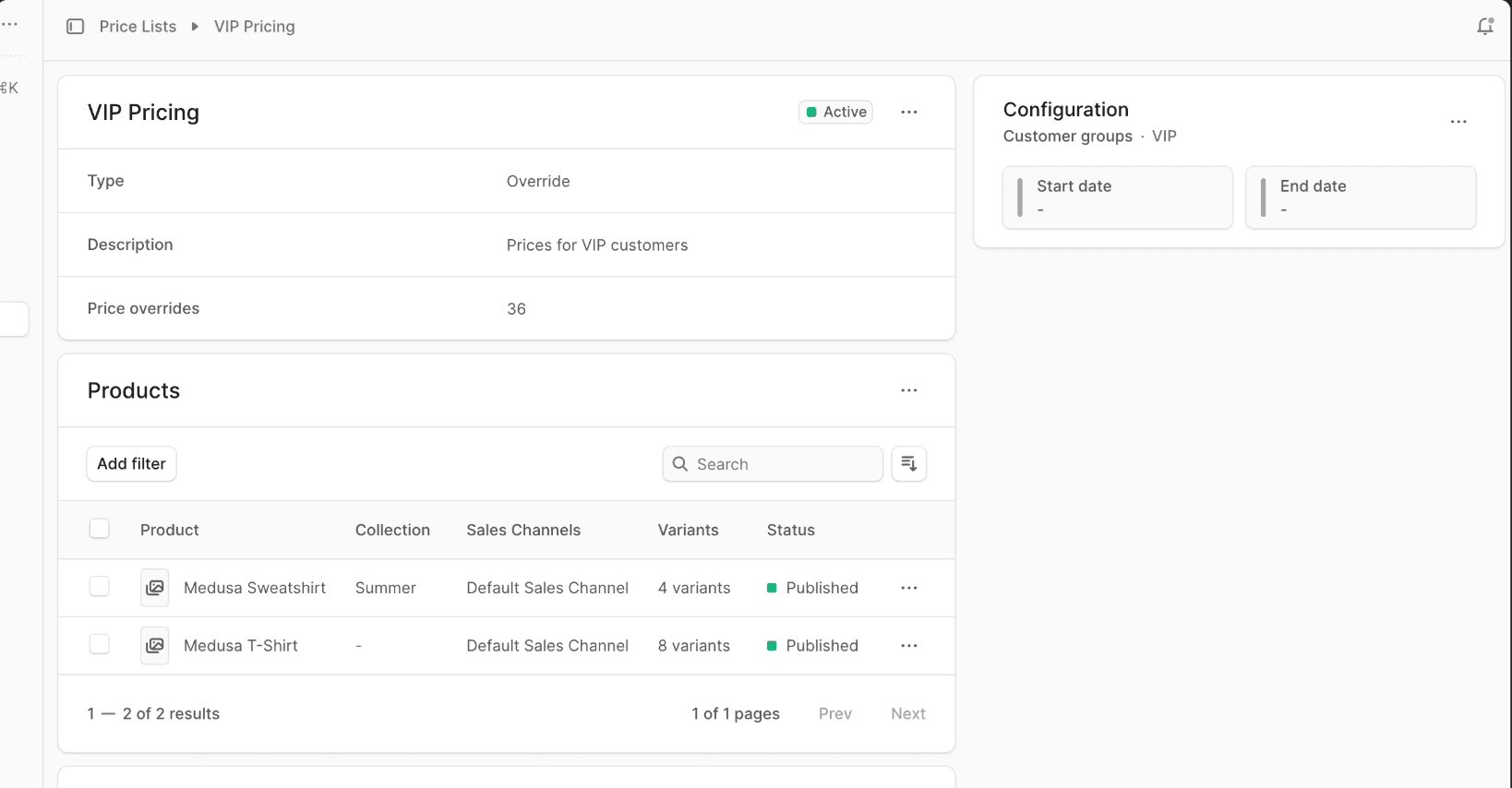Click the Sales Channels column header
The height and width of the screenshot is (788, 1512).
(523, 531)
